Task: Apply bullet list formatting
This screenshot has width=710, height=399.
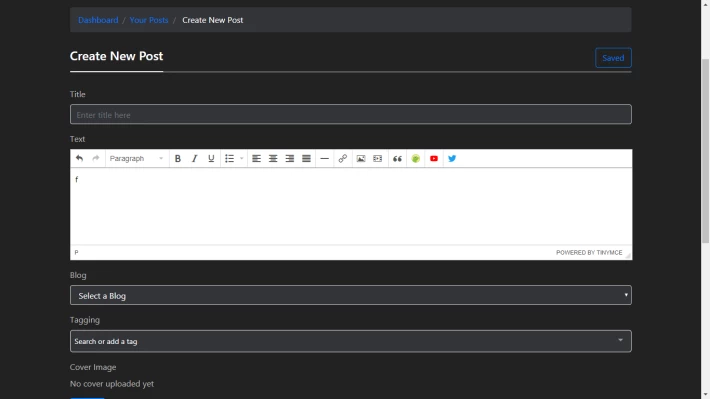Action: coord(230,159)
